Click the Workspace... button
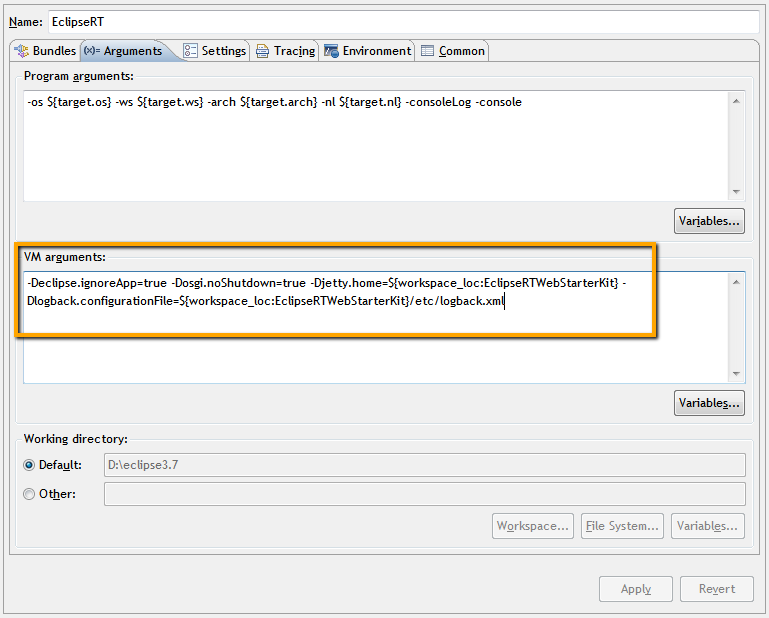The image size is (769, 618). 533,526
